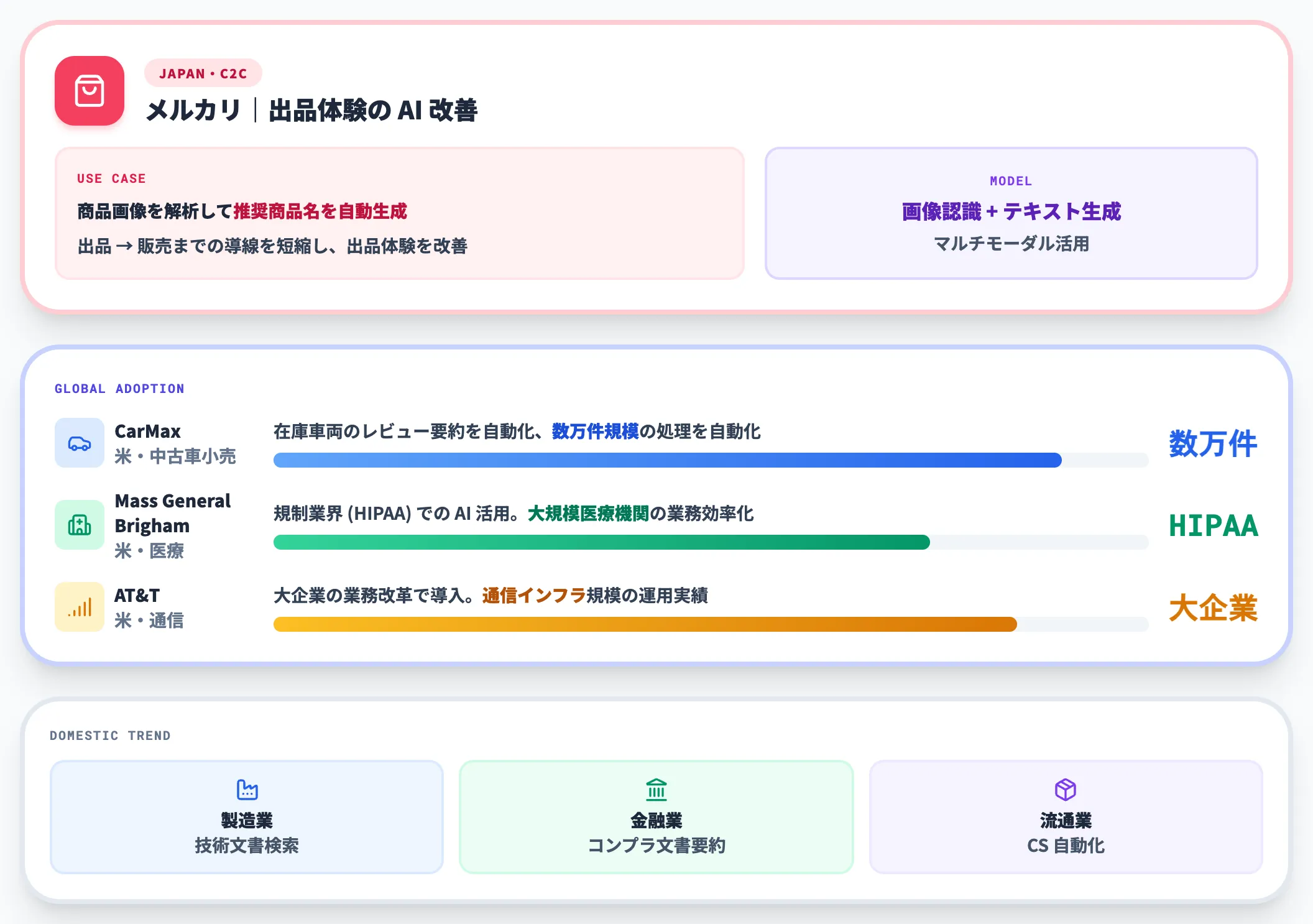Click the large blue 数万件 metric

click(x=1213, y=444)
